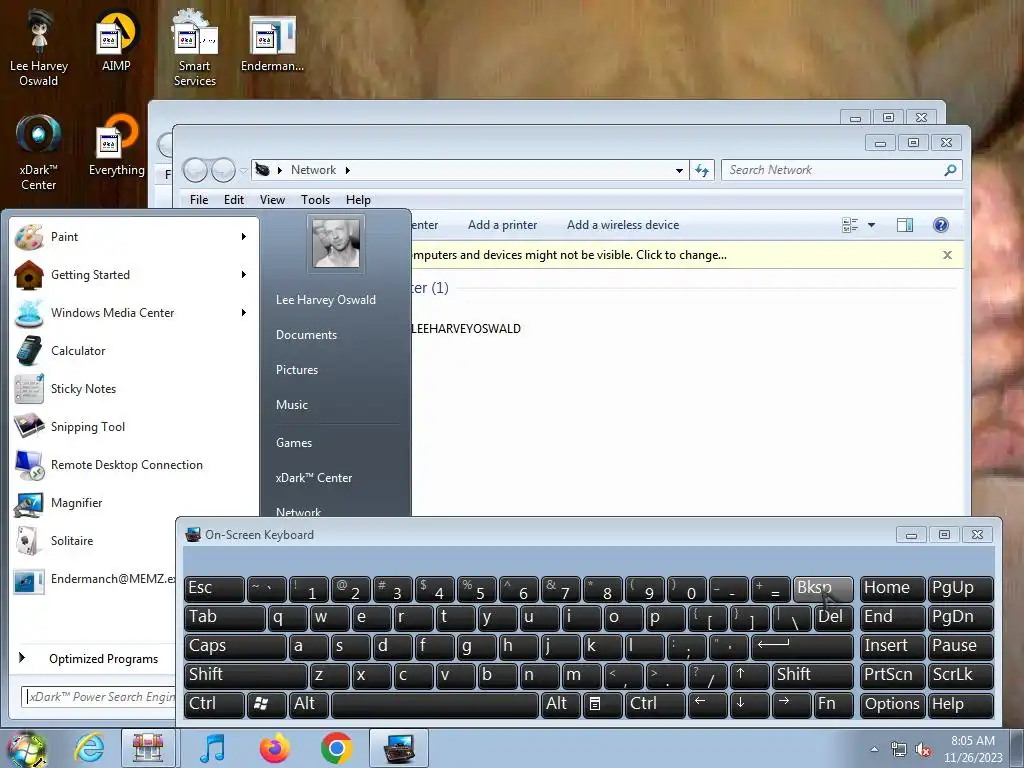Open the AIMP desktop shortcut
The image size is (1024, 768).
click(116, 41)
